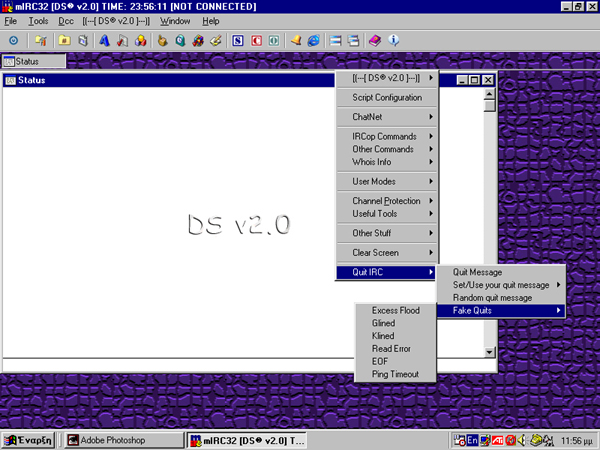This screenshot has height=450, width=600.
Task: Choose Script Configuration from the popup menu
Action: coord(387,98)
